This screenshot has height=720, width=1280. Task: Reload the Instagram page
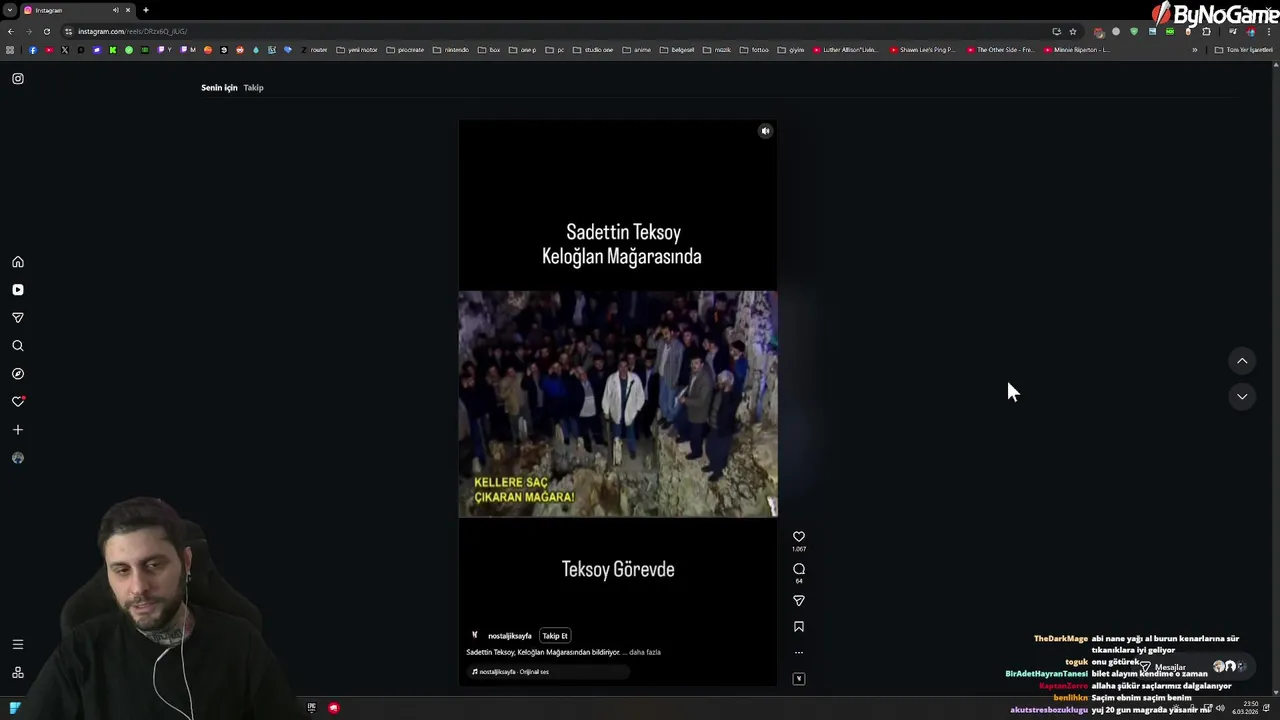click(x=47, y=31)
